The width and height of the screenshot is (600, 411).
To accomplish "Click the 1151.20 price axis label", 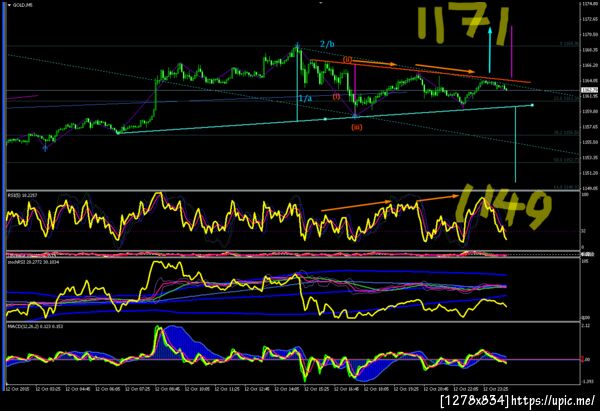I will click(x=590, y=173).
